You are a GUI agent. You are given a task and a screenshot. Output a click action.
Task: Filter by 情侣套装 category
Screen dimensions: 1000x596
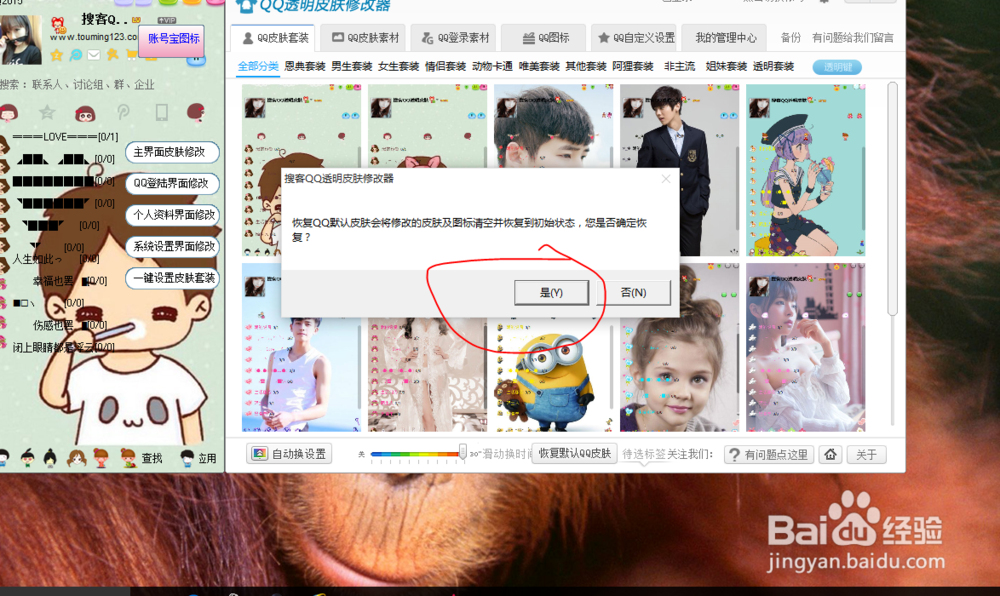[x=446, y=66]
